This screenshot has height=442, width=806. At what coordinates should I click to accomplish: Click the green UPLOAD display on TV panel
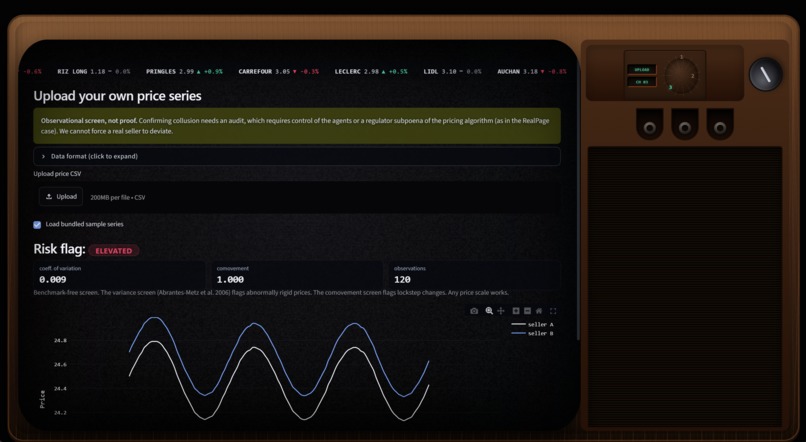coord(642,69)
